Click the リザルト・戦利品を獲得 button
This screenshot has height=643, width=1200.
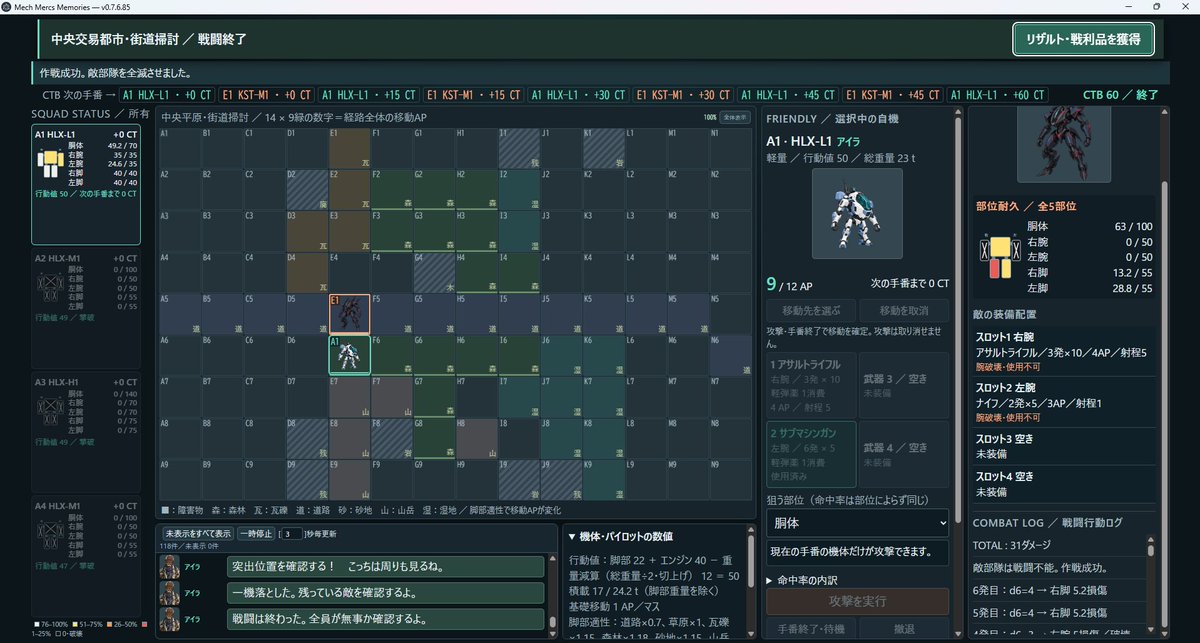click(x=1084, y=39)
